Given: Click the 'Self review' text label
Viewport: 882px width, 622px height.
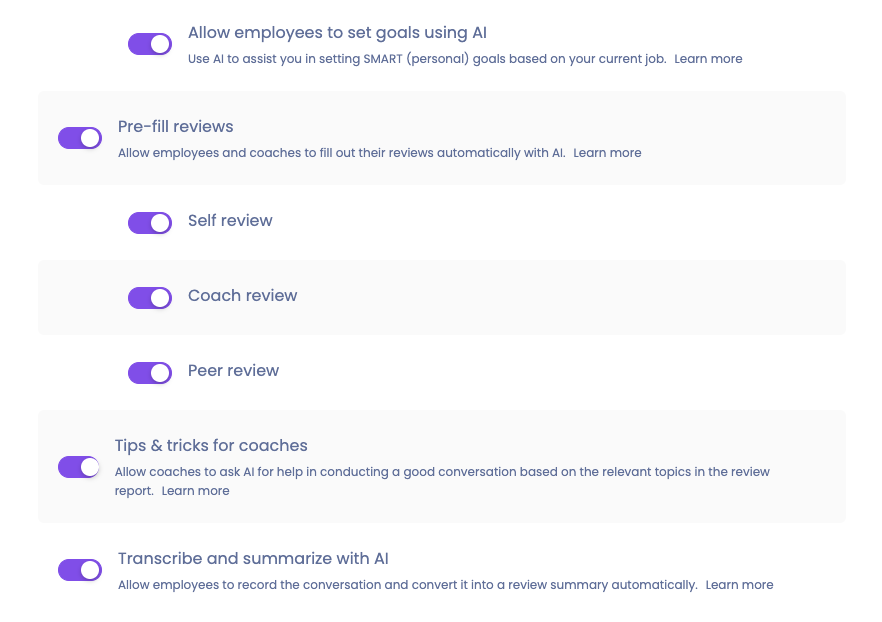Looking at the screenshot, I should tap(230, 221).
